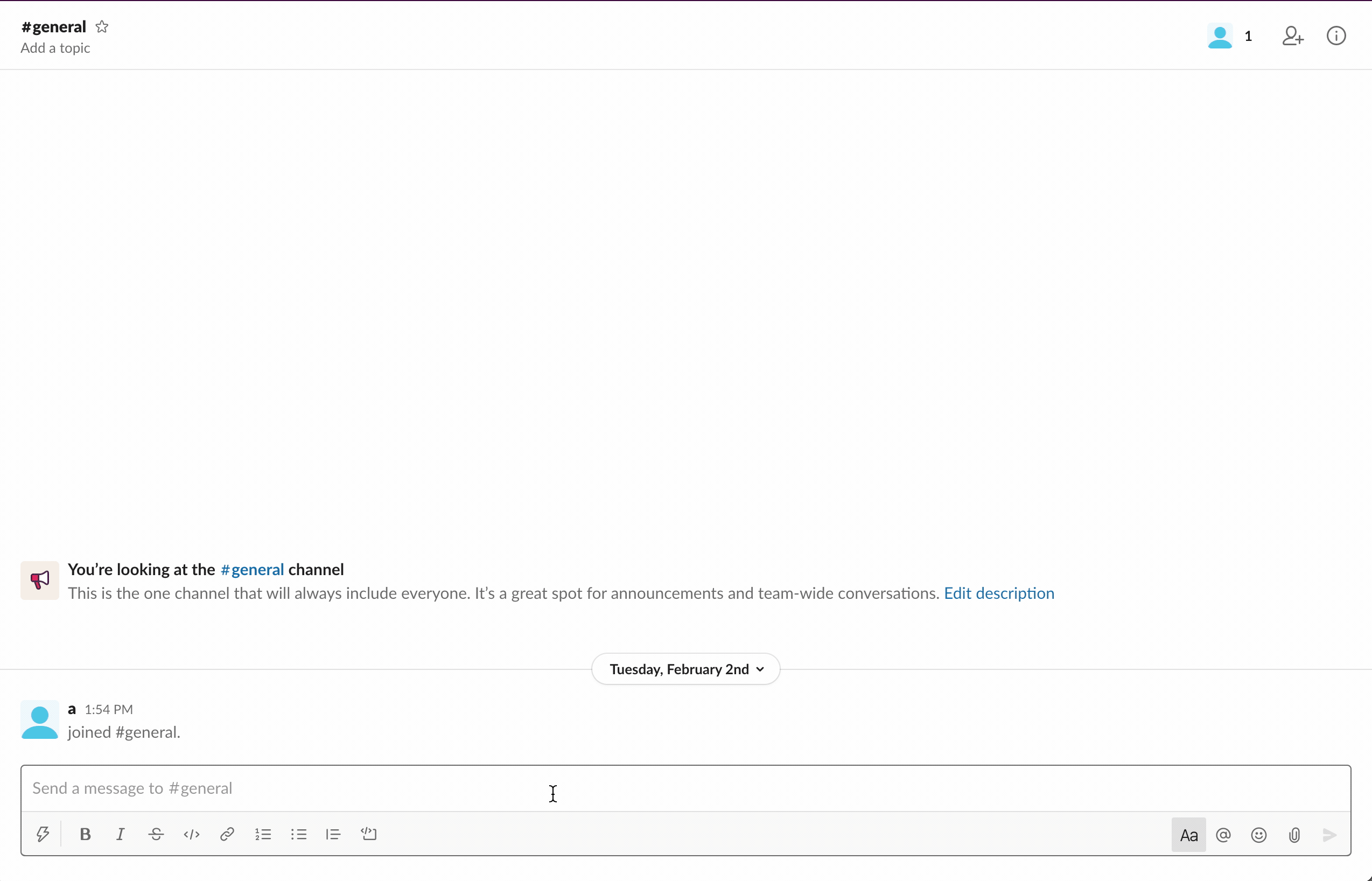The image size is (1372, 881).
Task: Start an ordered numbered list
Action: (263, 834)
